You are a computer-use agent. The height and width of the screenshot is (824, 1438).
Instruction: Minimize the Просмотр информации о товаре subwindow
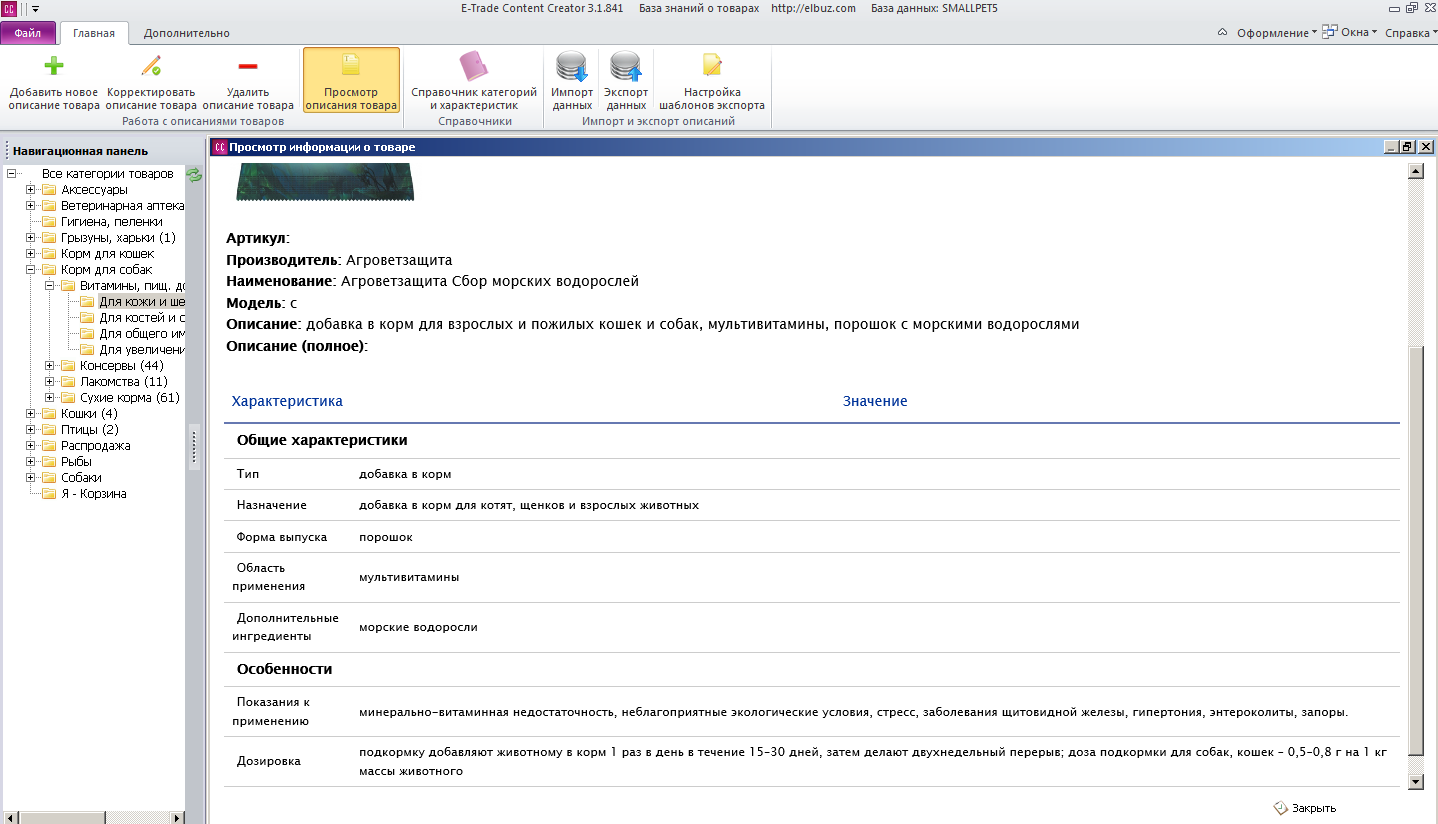click(1391, 147)
